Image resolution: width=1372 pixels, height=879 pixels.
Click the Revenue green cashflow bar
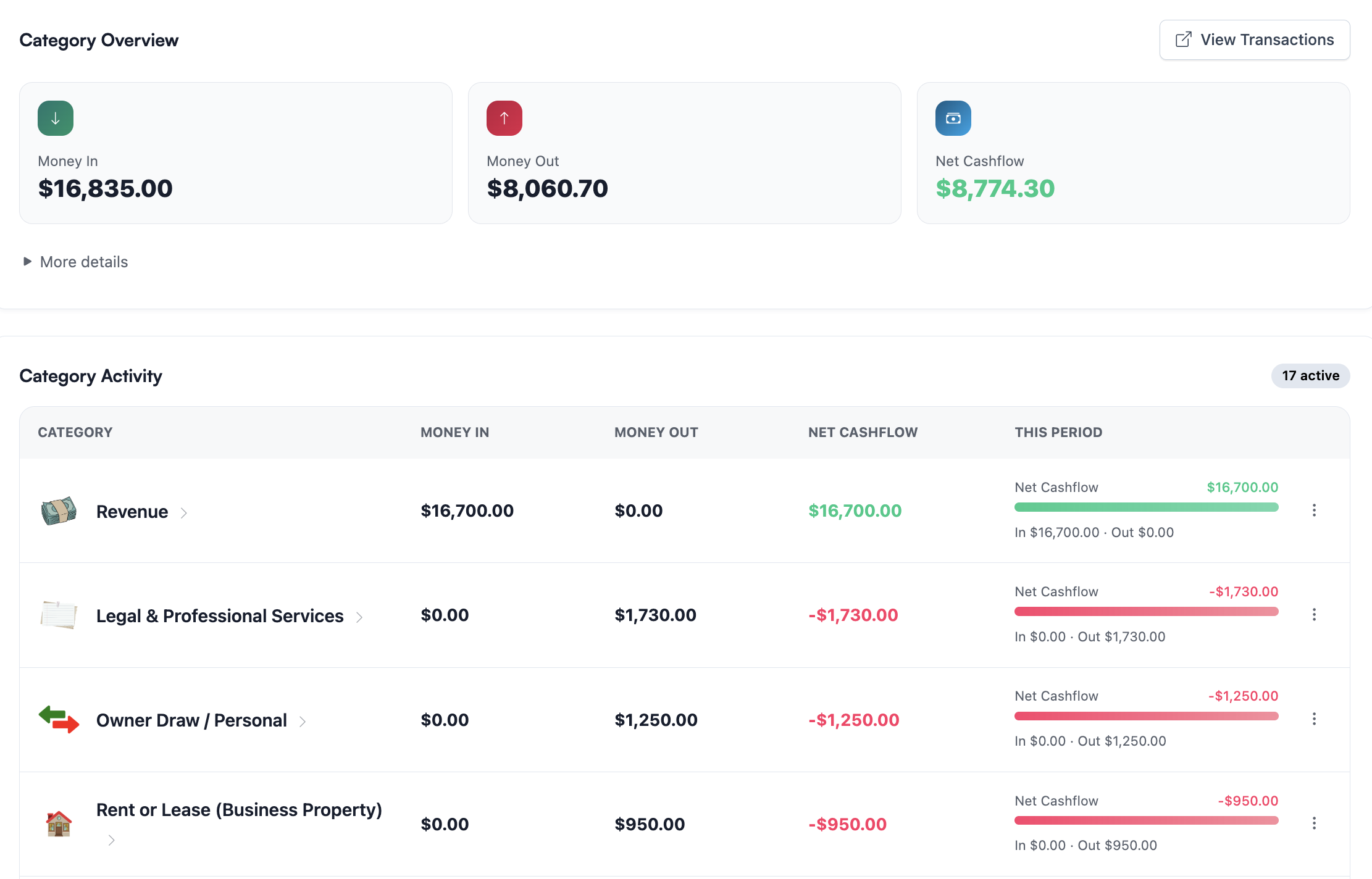1146,507
